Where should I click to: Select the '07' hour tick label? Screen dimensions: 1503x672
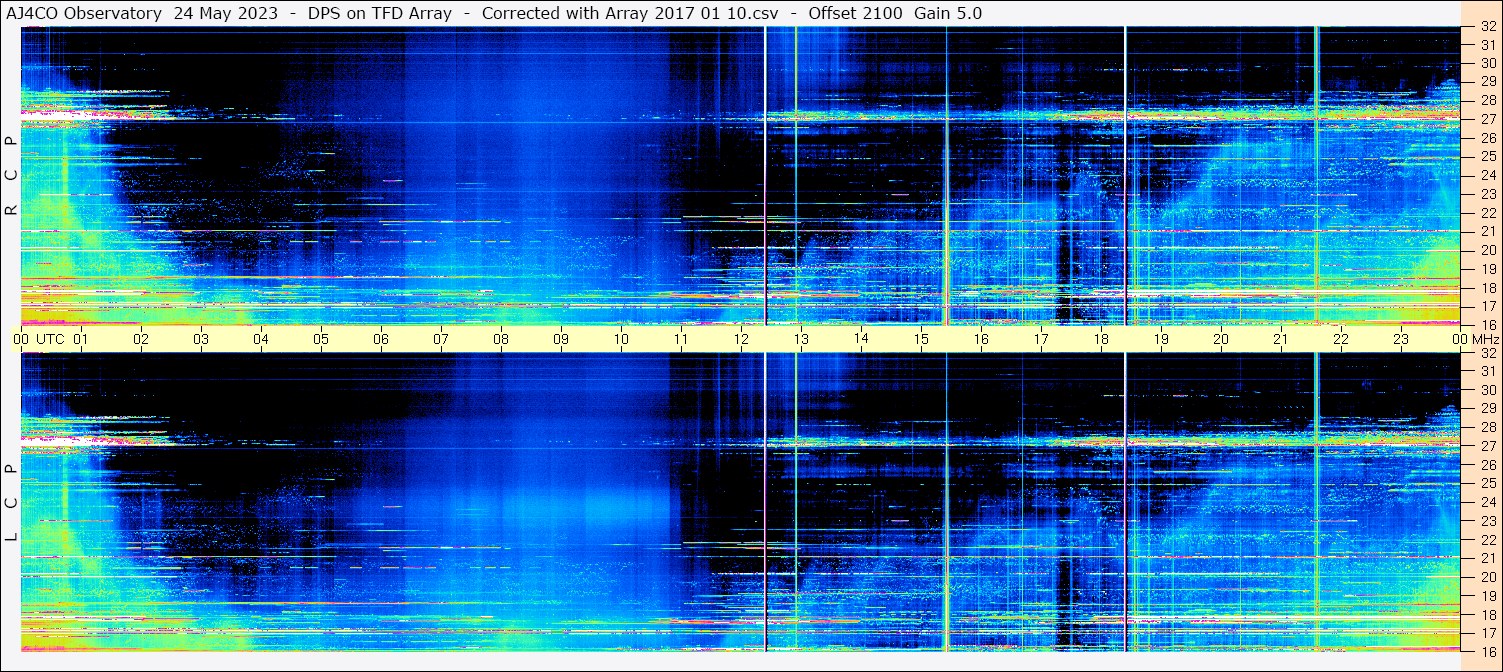pyautogui.click(x=441, y=339)
